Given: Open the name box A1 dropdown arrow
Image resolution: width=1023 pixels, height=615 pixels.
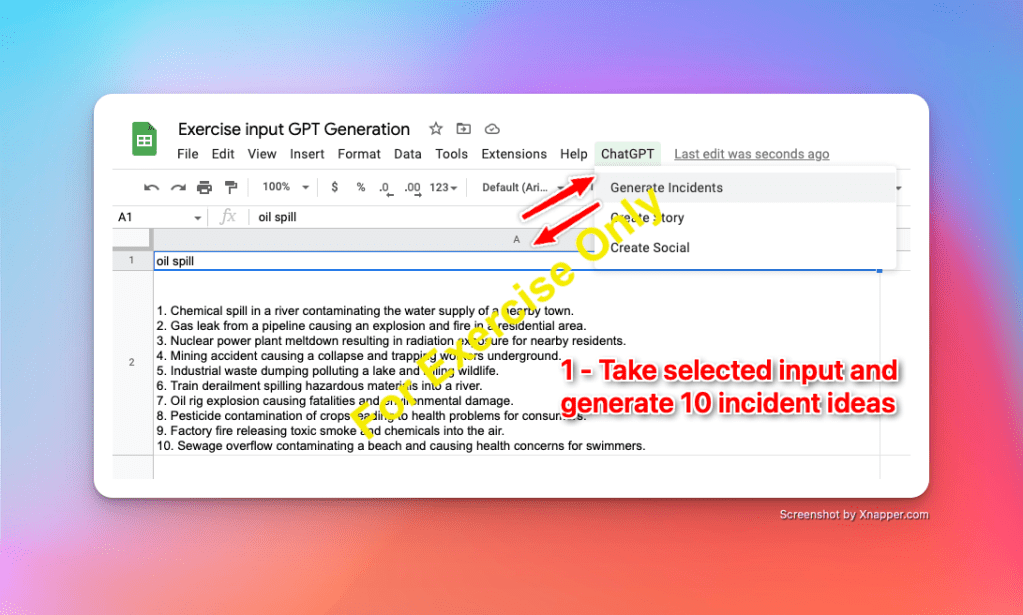Looking at the screenshot, I should tap(198, 217).
